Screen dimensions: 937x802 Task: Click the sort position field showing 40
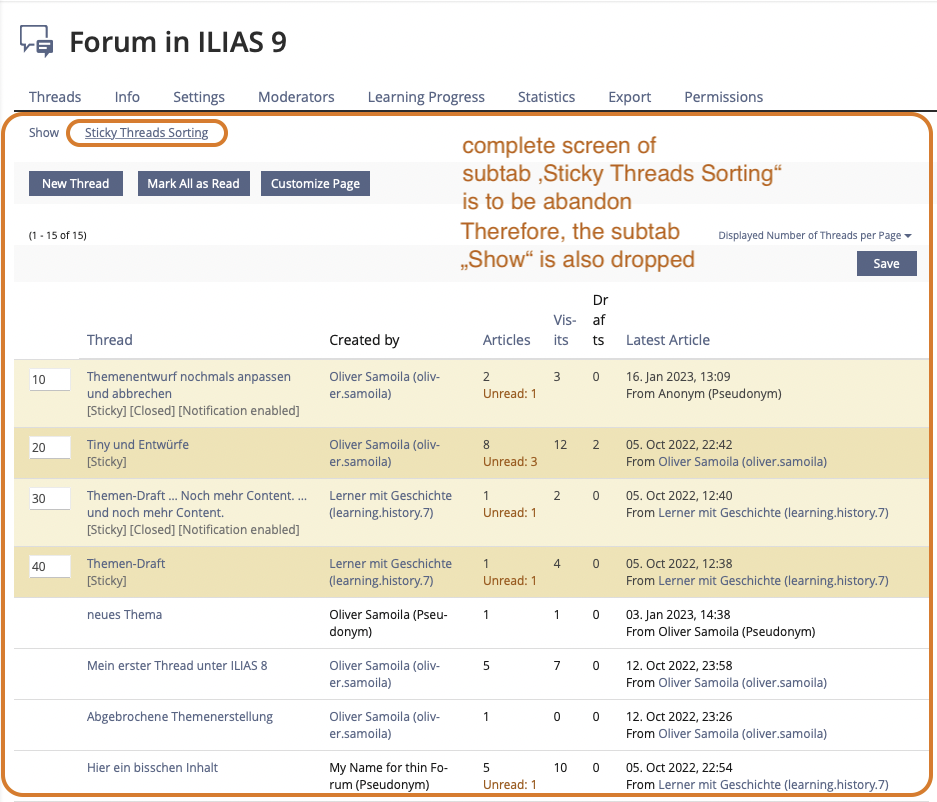(50, 567)
